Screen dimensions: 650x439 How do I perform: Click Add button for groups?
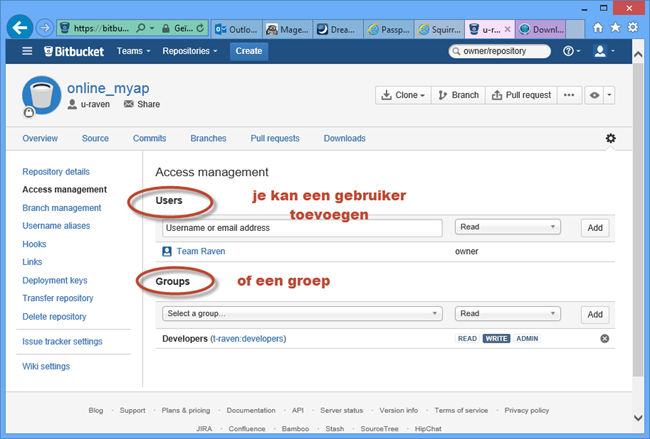tap(595, 314)
